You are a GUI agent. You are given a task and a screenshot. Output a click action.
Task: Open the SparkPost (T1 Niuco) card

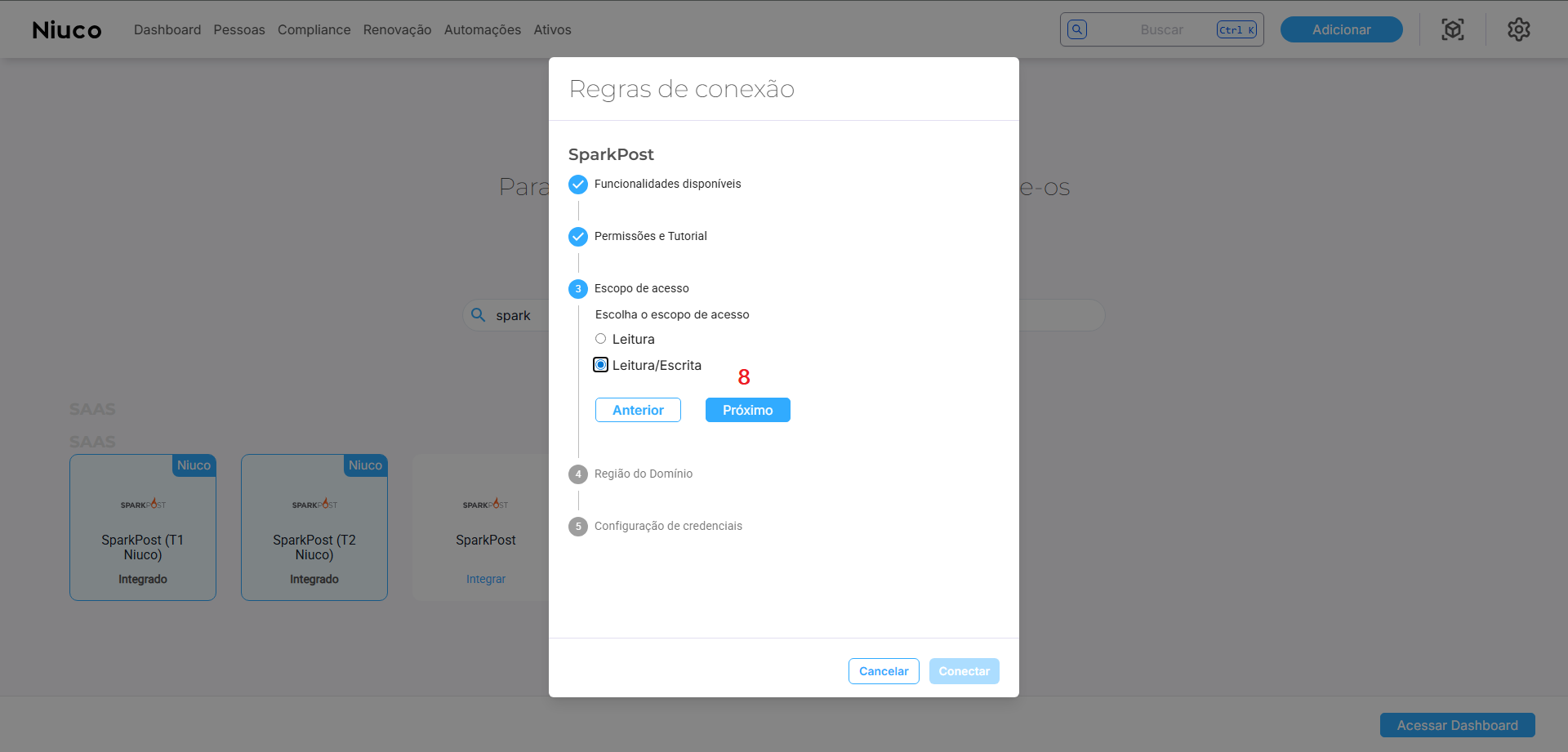pos(143,527)
